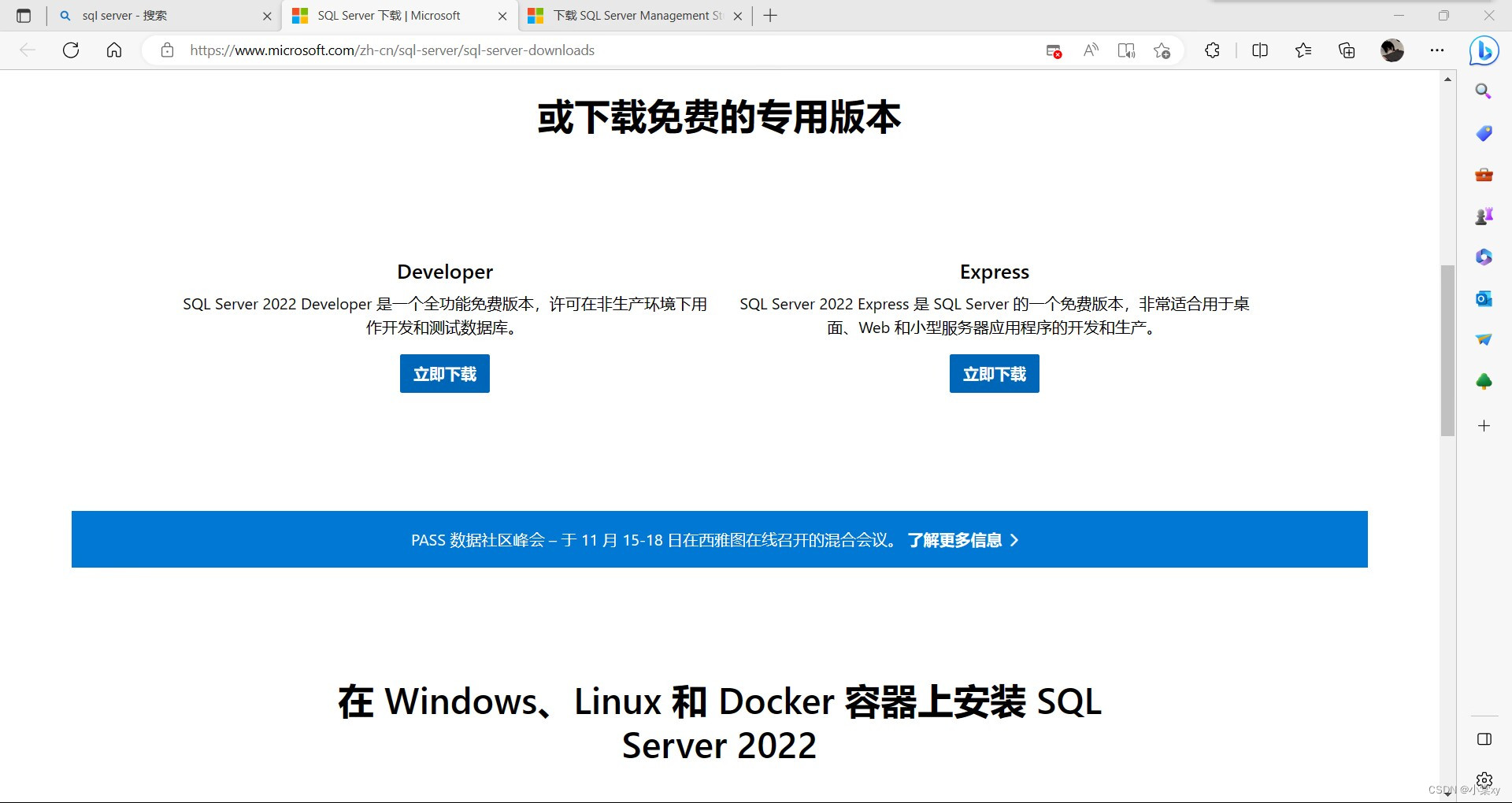The image size is (1512, 803).
Task: Click the Developer heading text
Action: pos(445,272)
